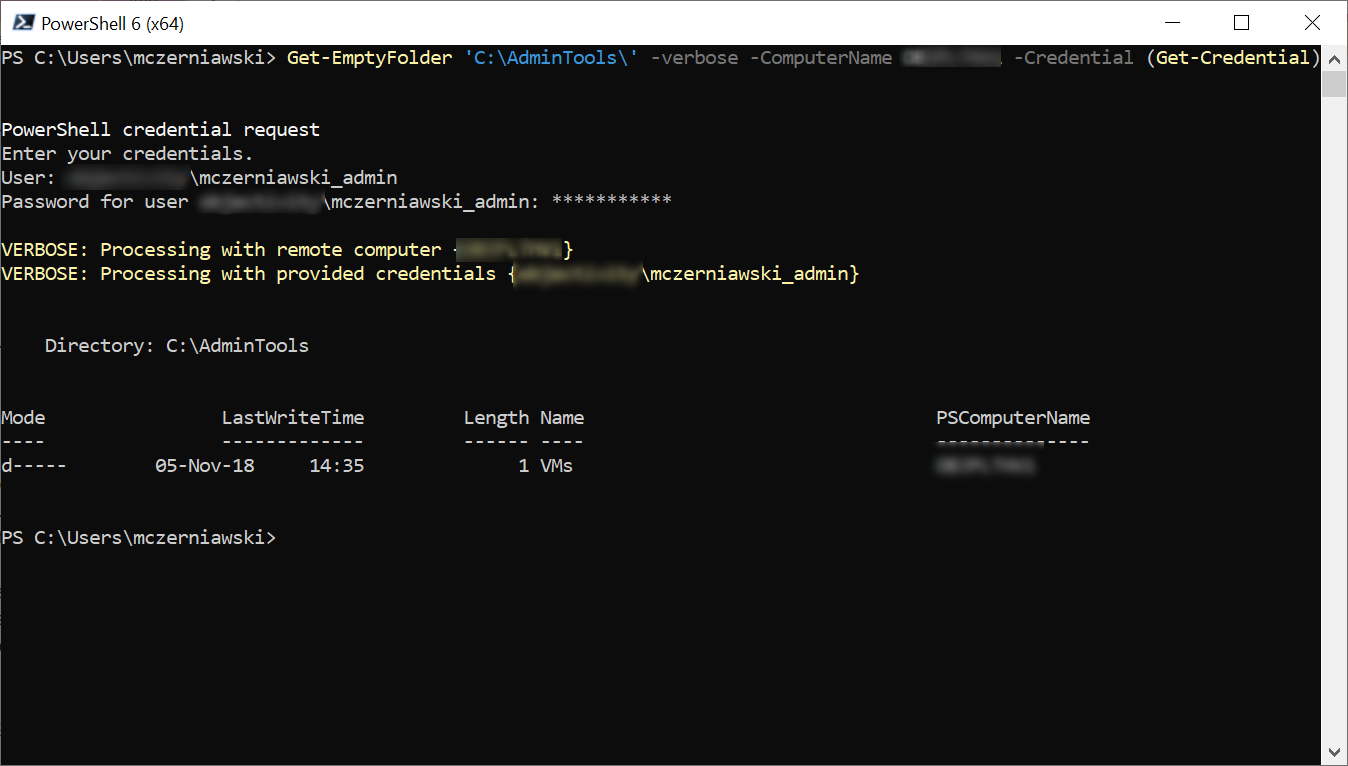Click the (Get-Credential) expression

(1233, 58)
